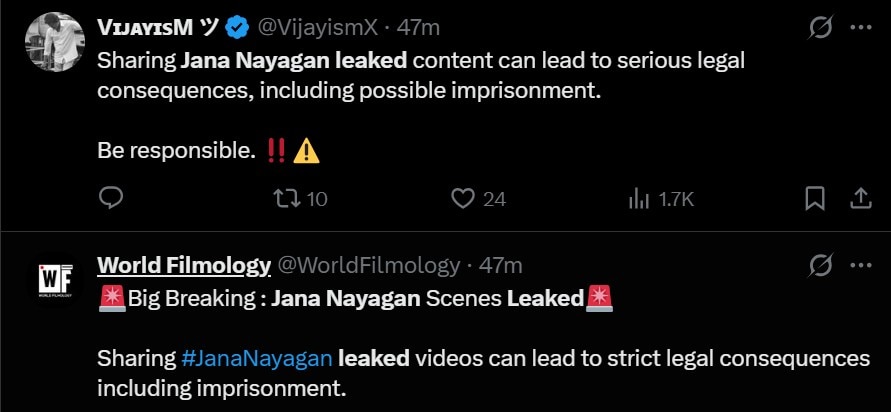This screenshot has height=412, width=891.
Task: Open World Filmology profile picture
Action: [54, 281]
